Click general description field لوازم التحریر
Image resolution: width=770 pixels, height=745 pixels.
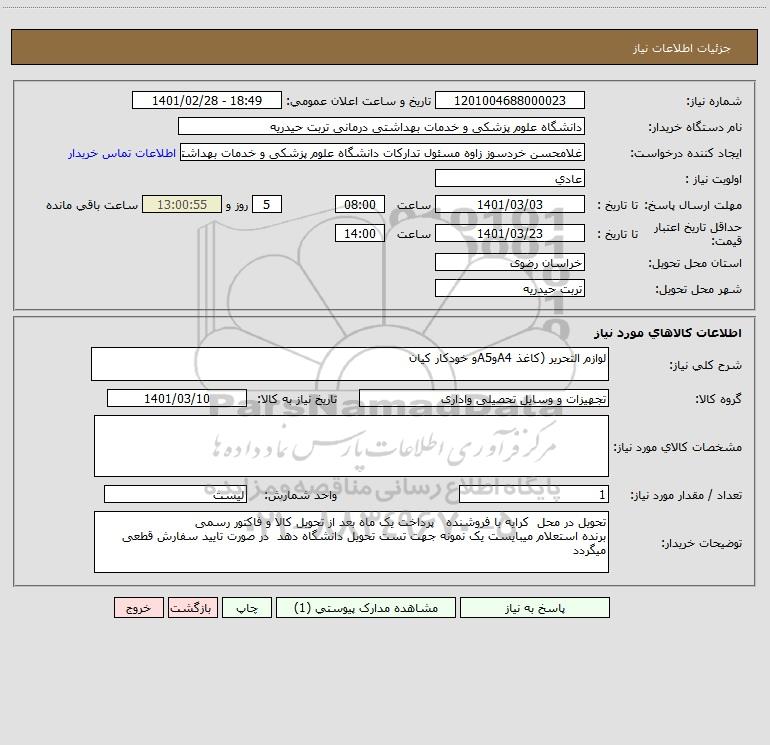tap(350, 364)
